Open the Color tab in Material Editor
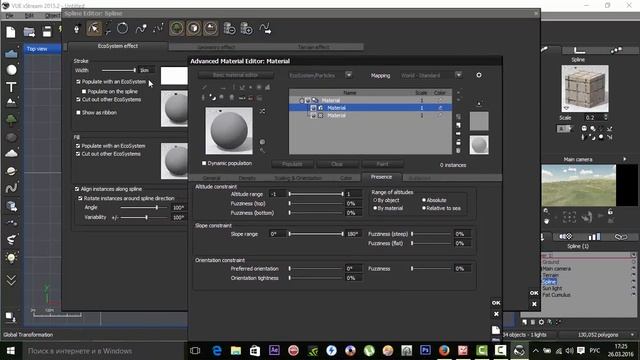This screenshot has height=360, width=640. pyautogui.click(x=346, y=178)
